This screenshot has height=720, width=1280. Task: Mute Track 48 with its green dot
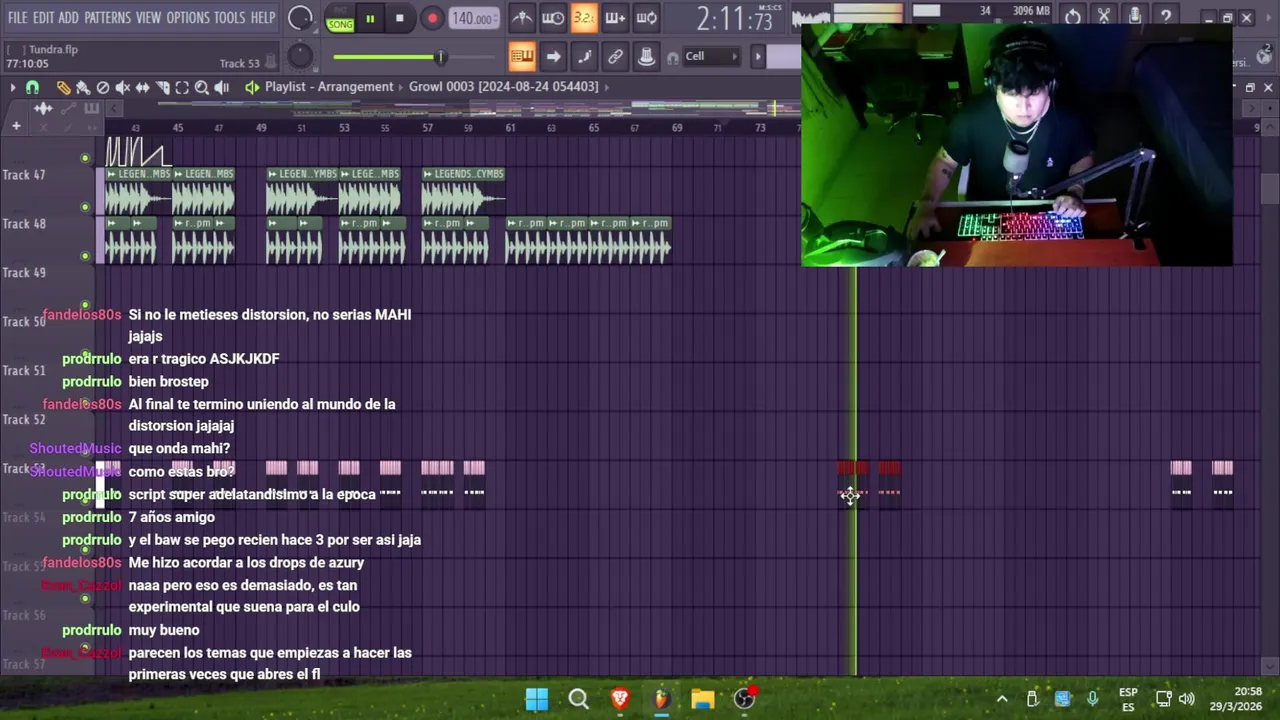(x=85, y=256)
